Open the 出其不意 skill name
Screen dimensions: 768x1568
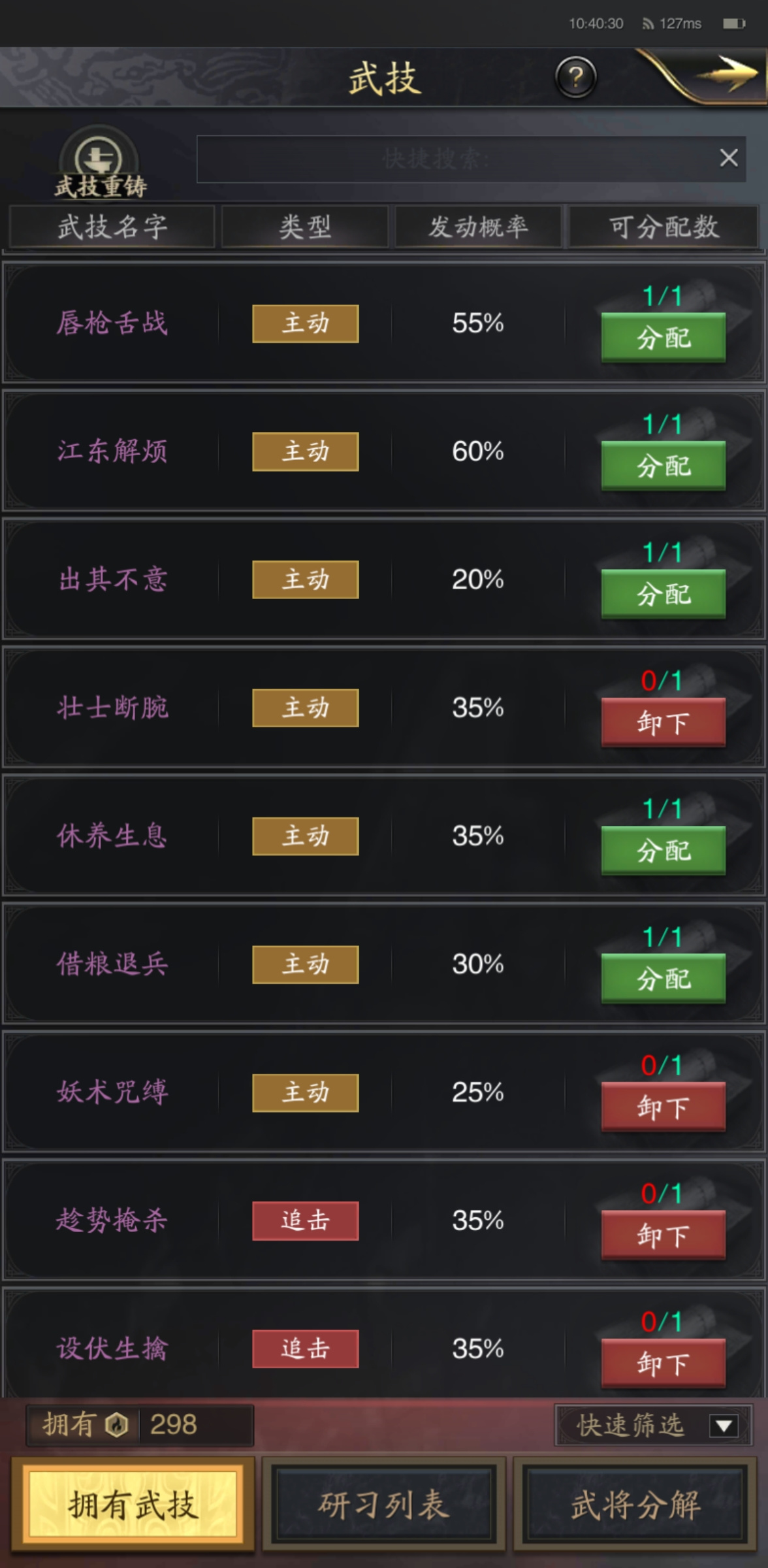tap(113, 580)
